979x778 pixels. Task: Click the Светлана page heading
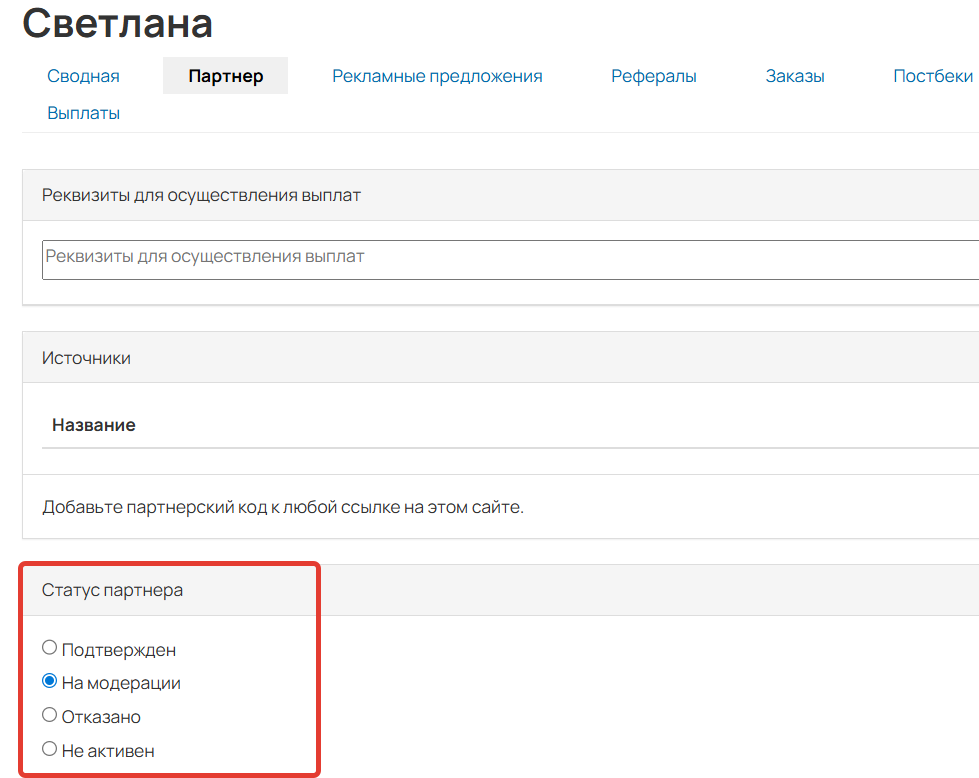pyautogui.click(x=118, y=22)
